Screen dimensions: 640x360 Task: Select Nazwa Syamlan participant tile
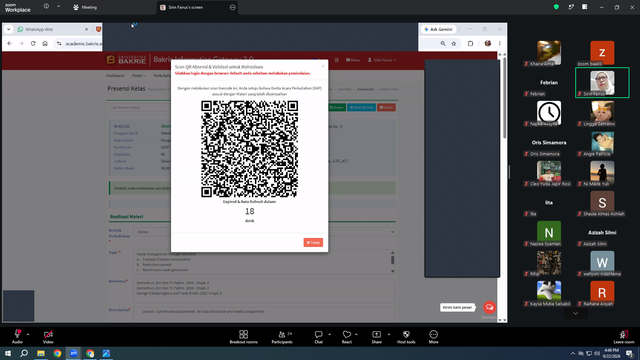coord(549,234)
